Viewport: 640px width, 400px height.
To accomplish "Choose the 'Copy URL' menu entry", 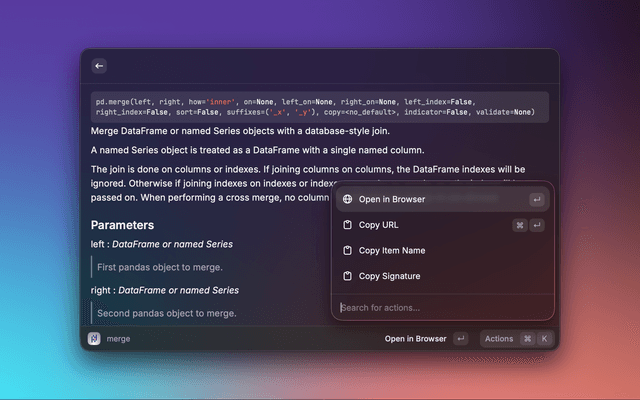I will (378, 225).
